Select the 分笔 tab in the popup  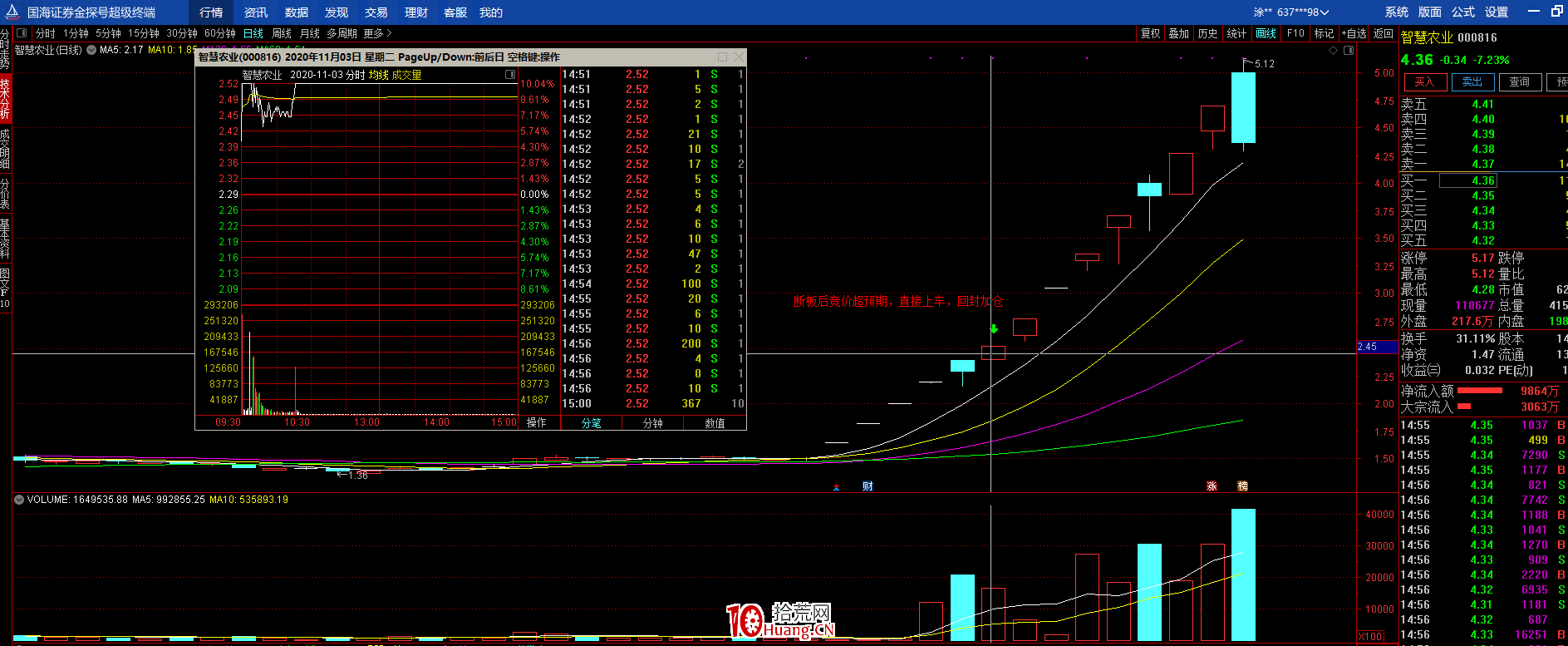click(591, 423)
